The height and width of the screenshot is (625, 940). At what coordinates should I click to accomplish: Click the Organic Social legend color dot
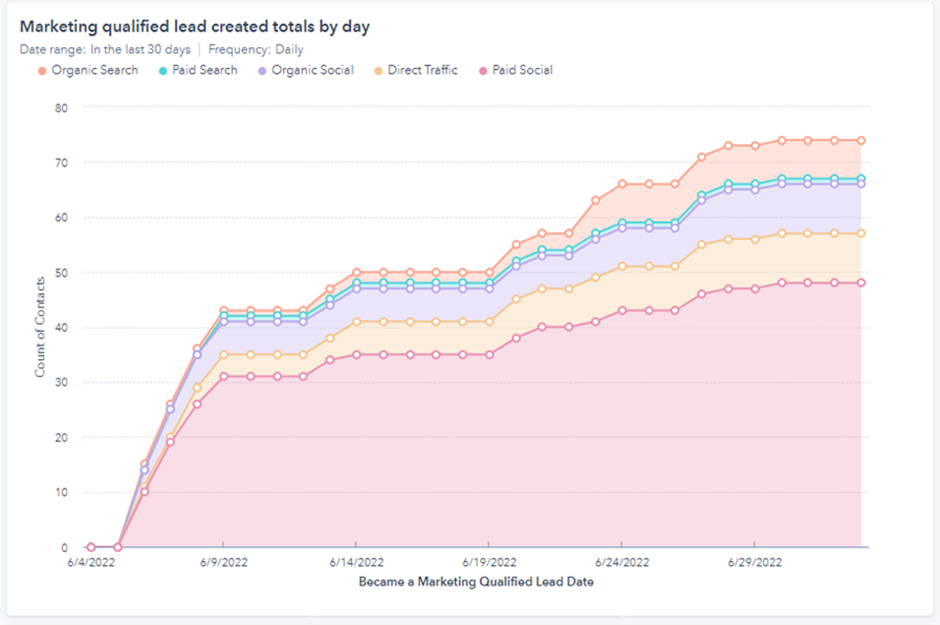tap(262, 71)
